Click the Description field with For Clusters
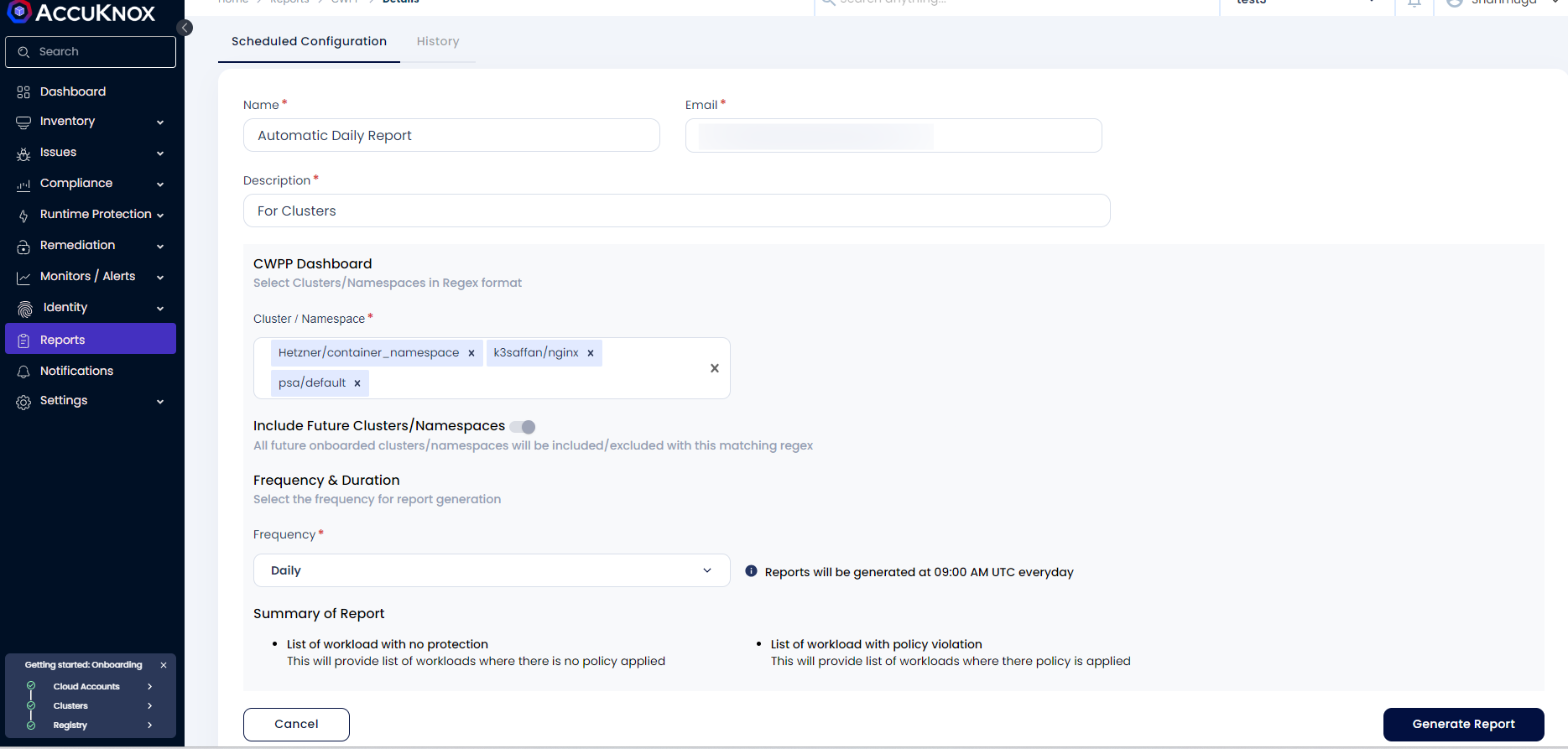Screen dimensions: 1568x749 (677, 211)
